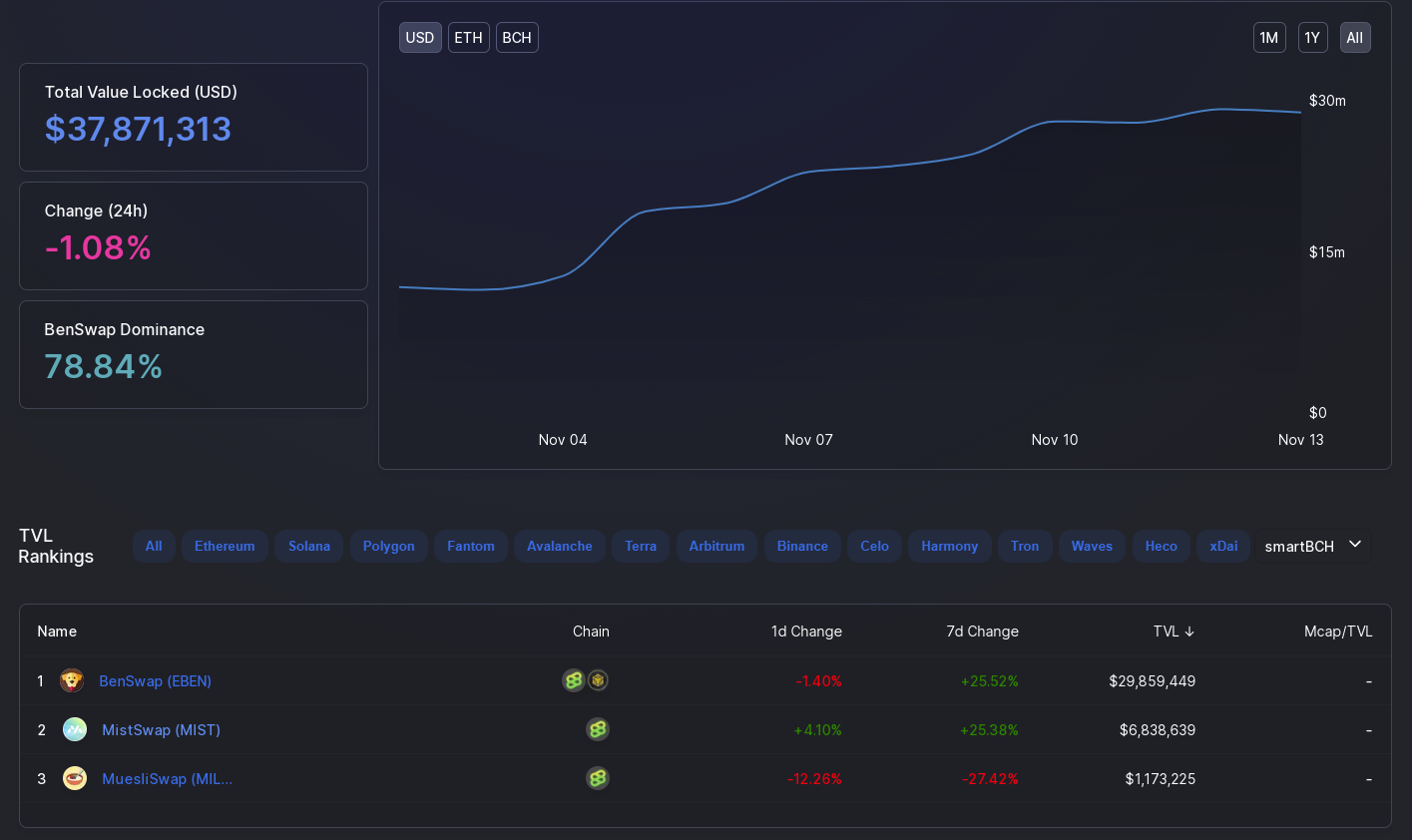The width and height of the screenshot is (1412, 840).
Task: Click the MuesliSwap bowl logo icon
Action: [x=75, y=778]
